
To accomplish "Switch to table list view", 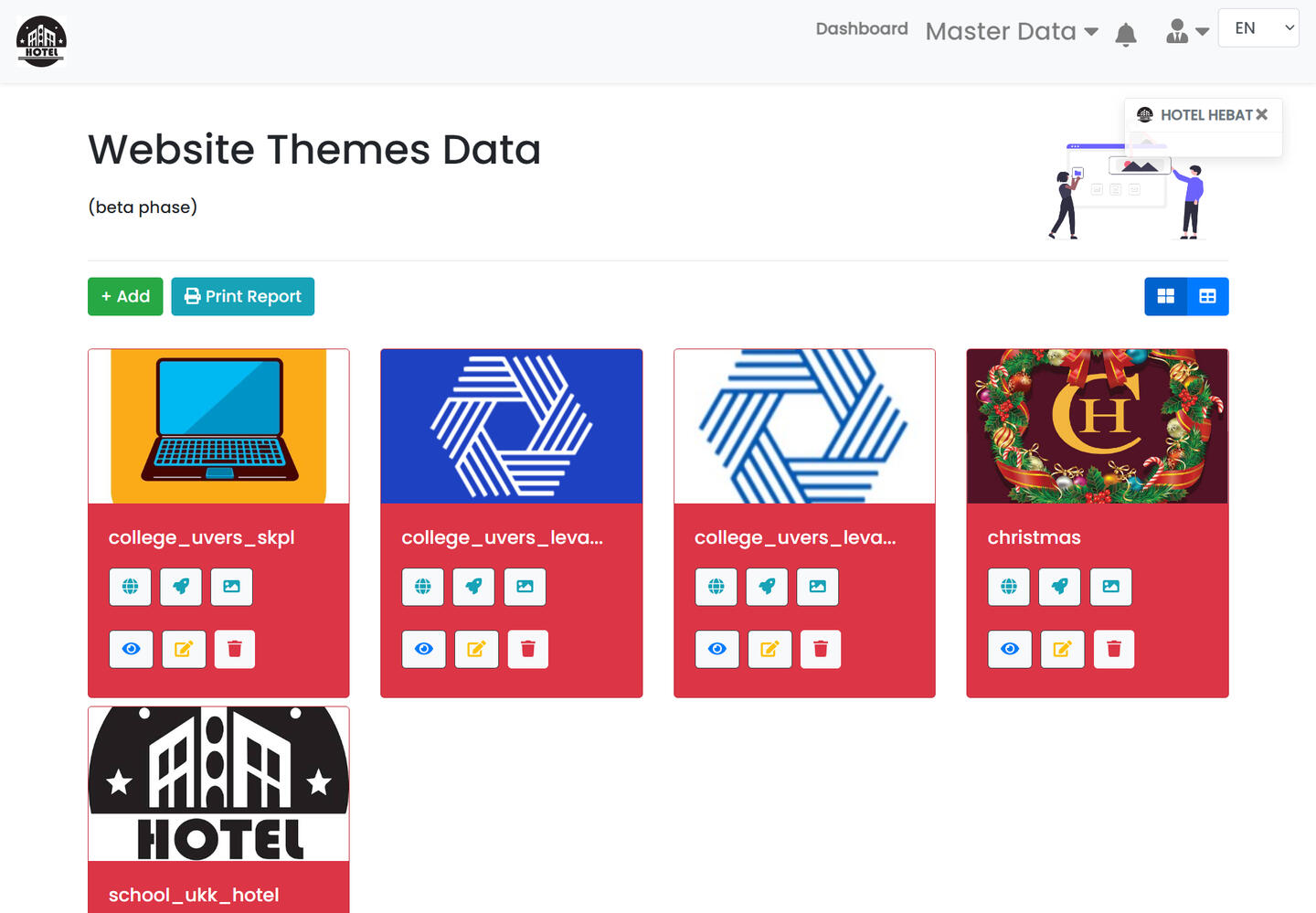I will pos(1207,296).
